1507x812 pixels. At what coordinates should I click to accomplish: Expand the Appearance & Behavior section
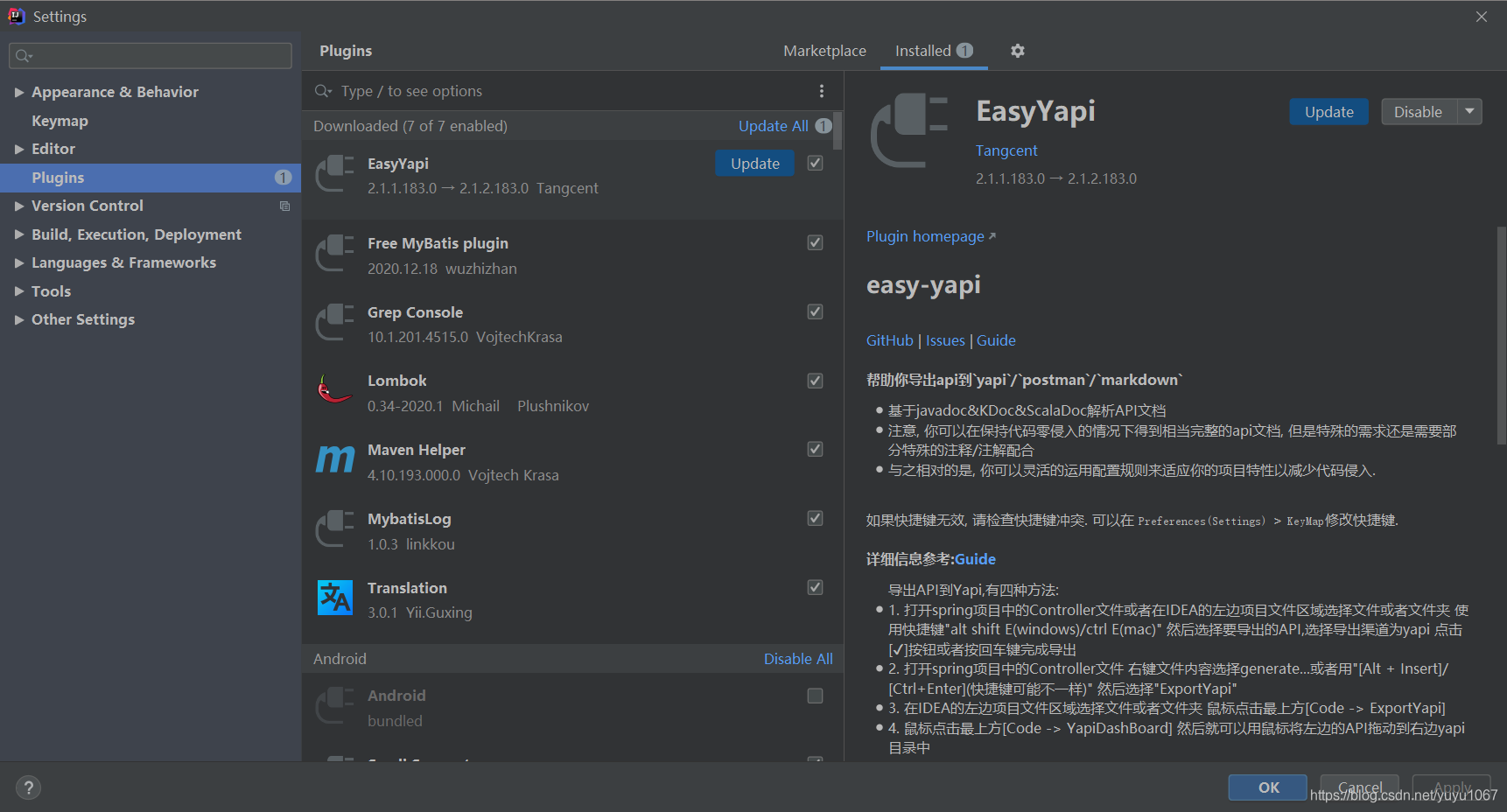[19, 91]
